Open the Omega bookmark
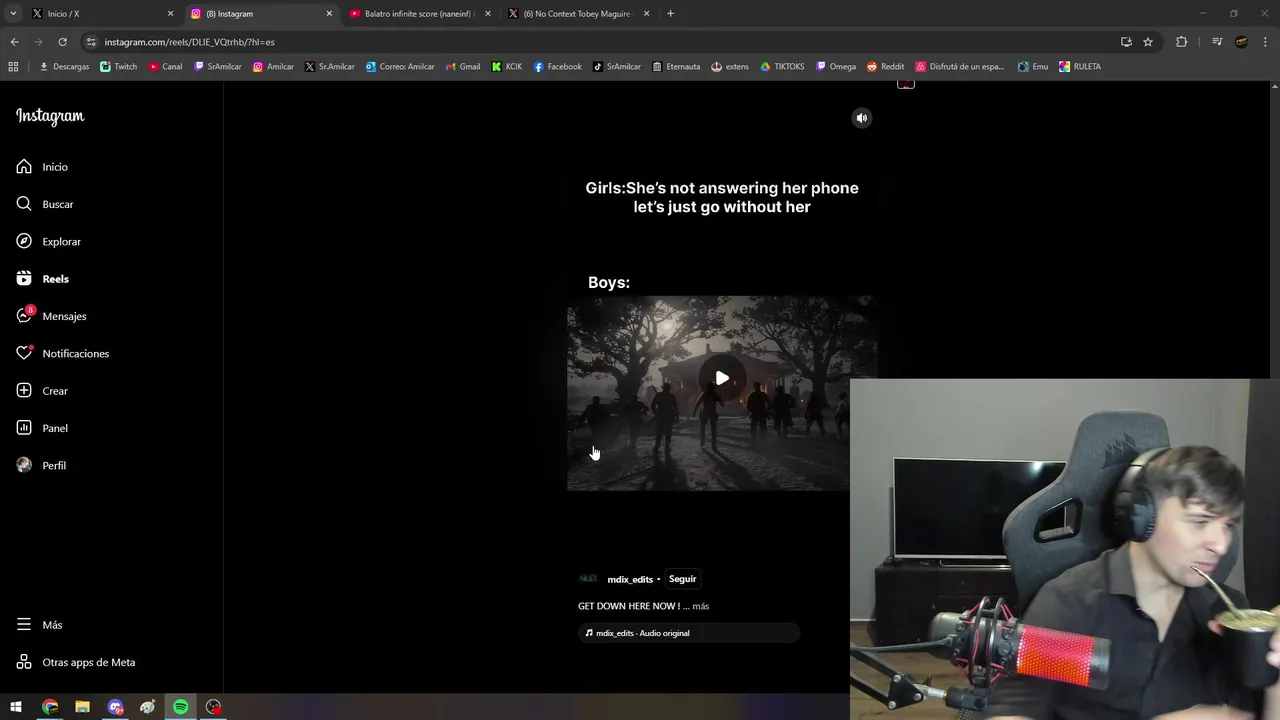 (x=836, y=67)
